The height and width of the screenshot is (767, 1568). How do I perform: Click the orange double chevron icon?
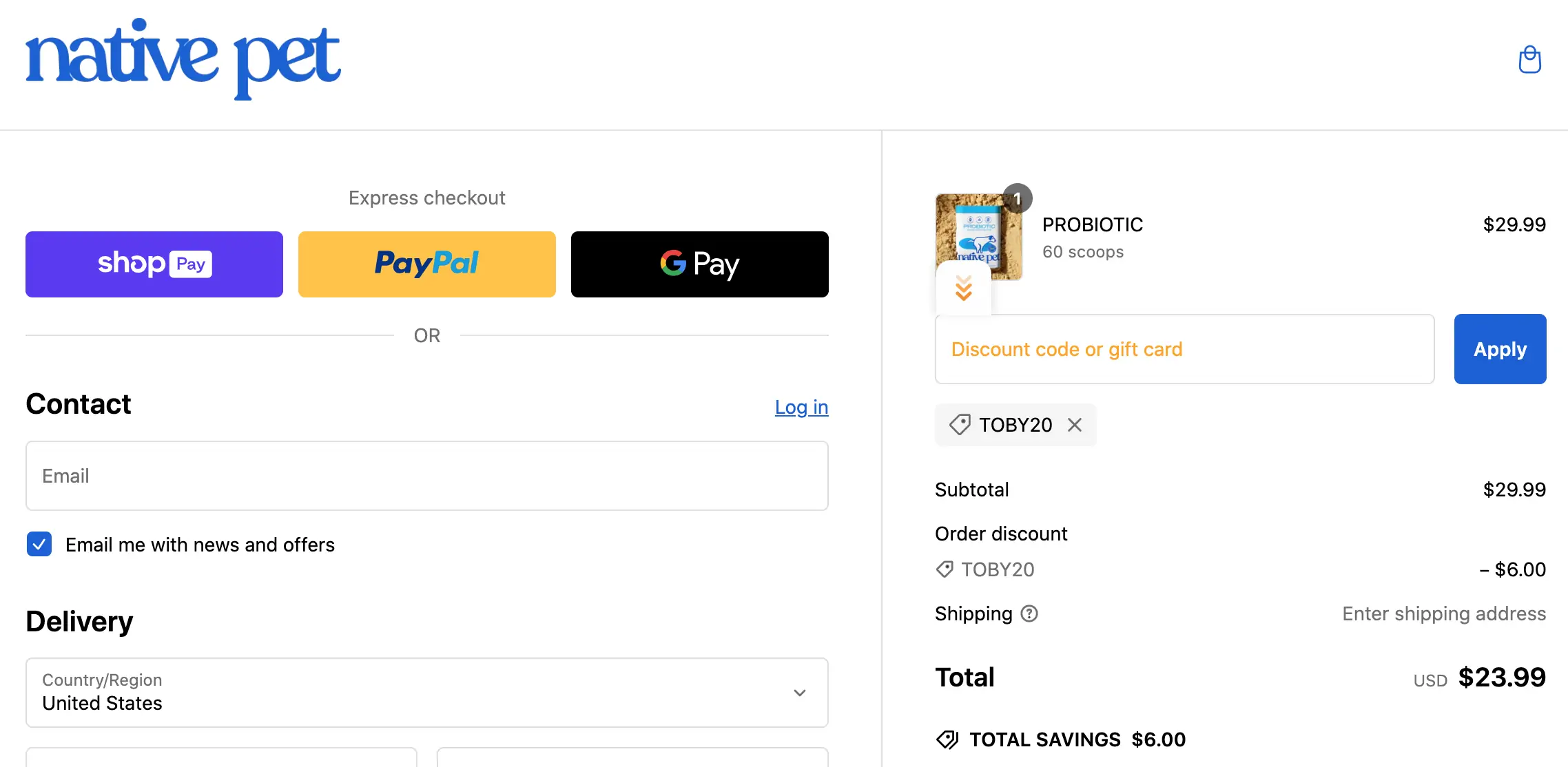pos(964,288)
